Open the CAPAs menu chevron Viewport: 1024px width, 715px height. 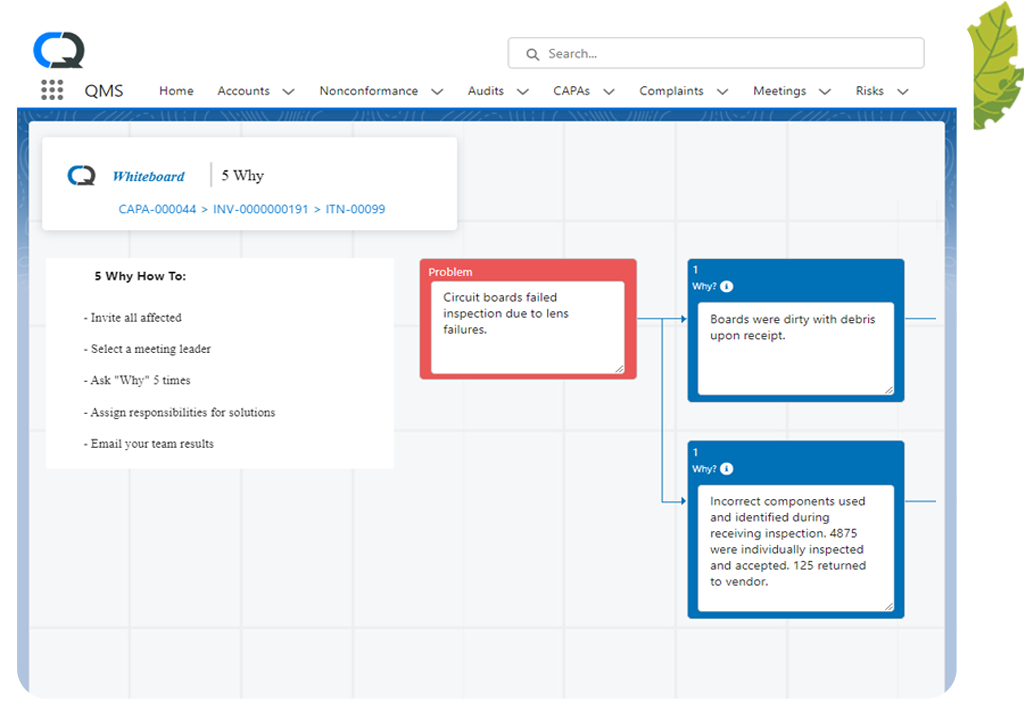608,92
